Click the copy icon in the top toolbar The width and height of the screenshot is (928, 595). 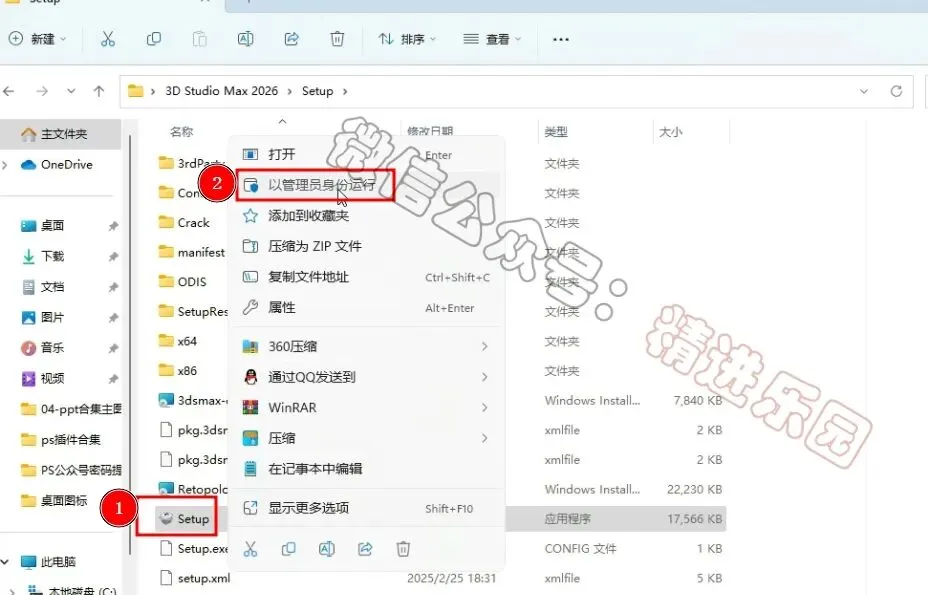[153, 39]
